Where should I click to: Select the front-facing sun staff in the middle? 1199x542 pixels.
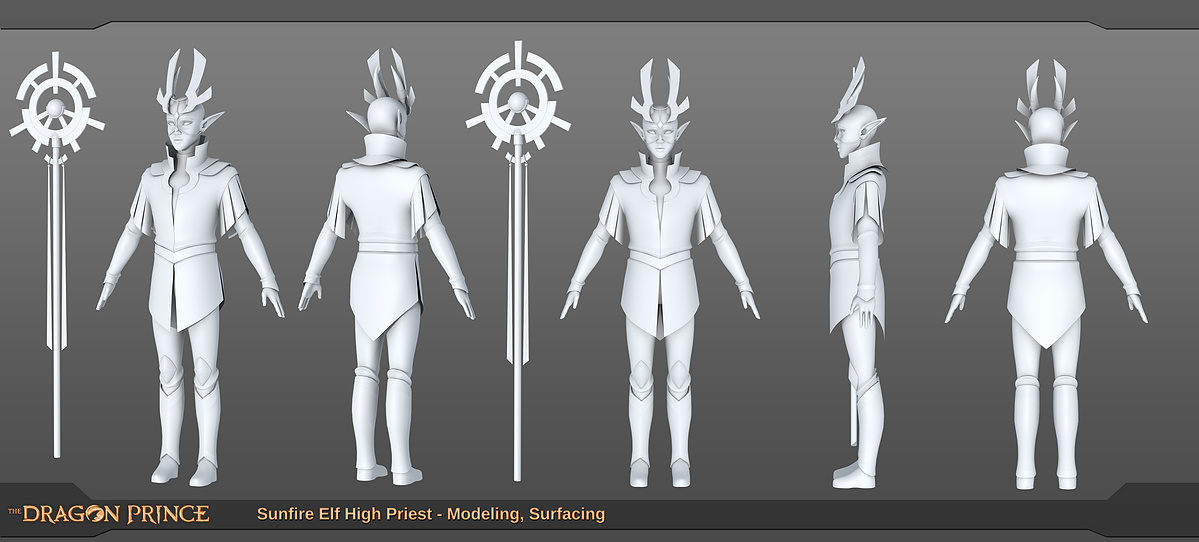518,261
